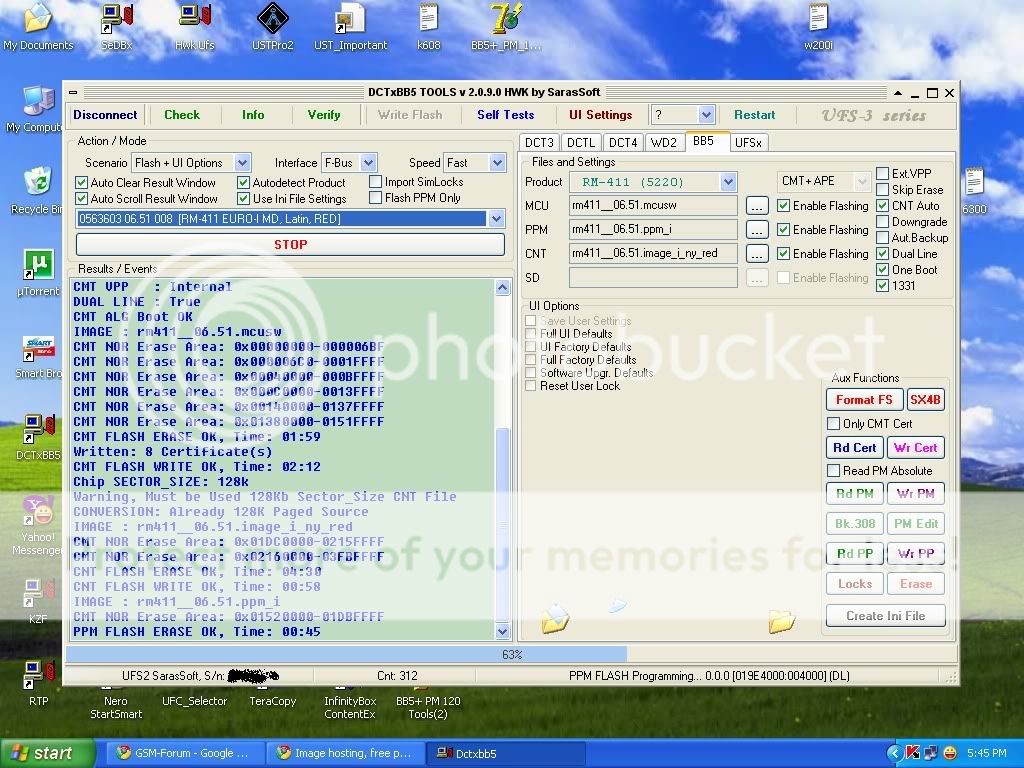The height and width of the screenshot is (768, 1024).
Task: Open the Yahoo! Messenger desktop icon
Action: 38,526
